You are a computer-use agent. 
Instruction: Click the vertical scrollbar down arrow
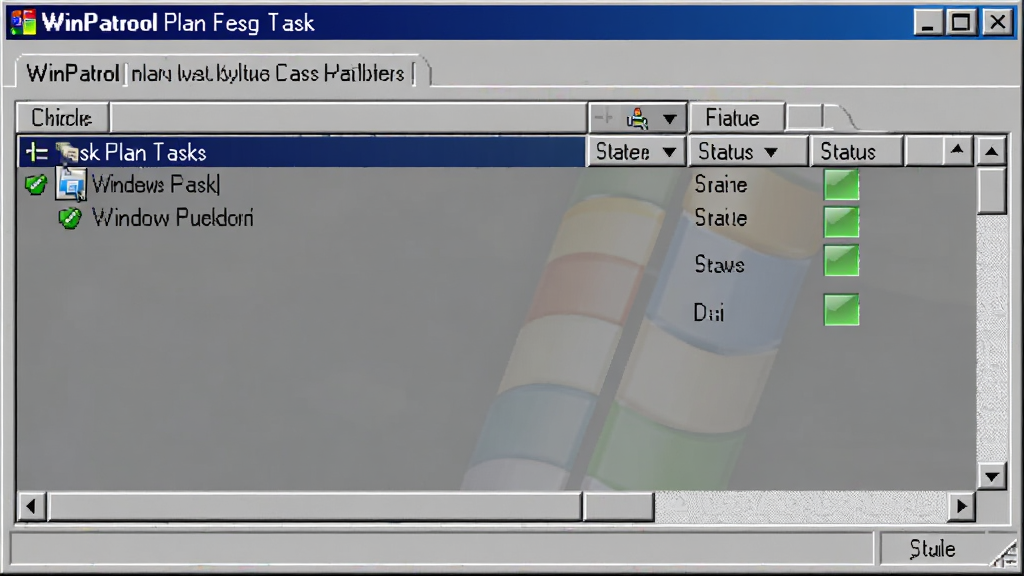991,476
